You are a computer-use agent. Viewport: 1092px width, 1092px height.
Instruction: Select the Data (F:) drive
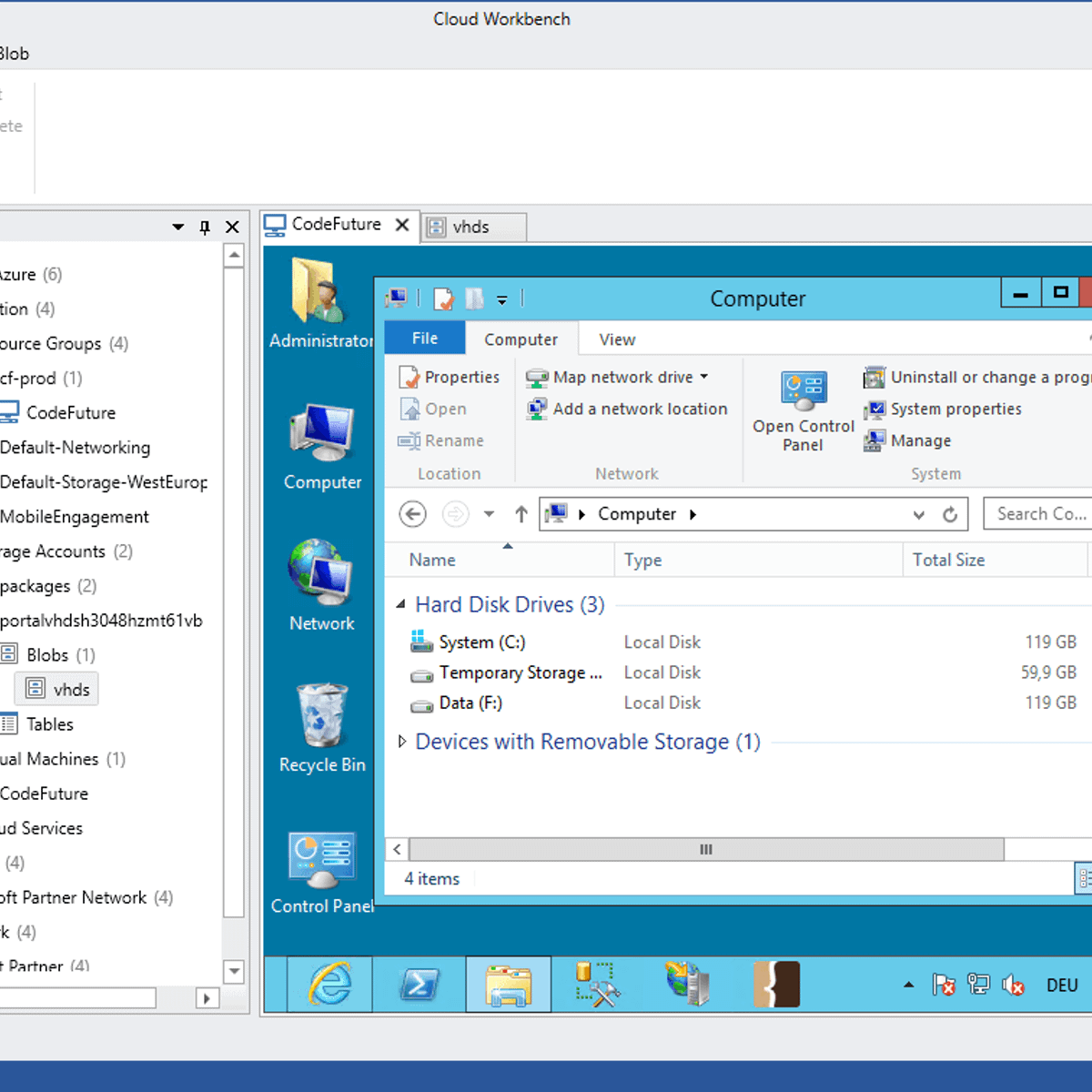(470, 703)
